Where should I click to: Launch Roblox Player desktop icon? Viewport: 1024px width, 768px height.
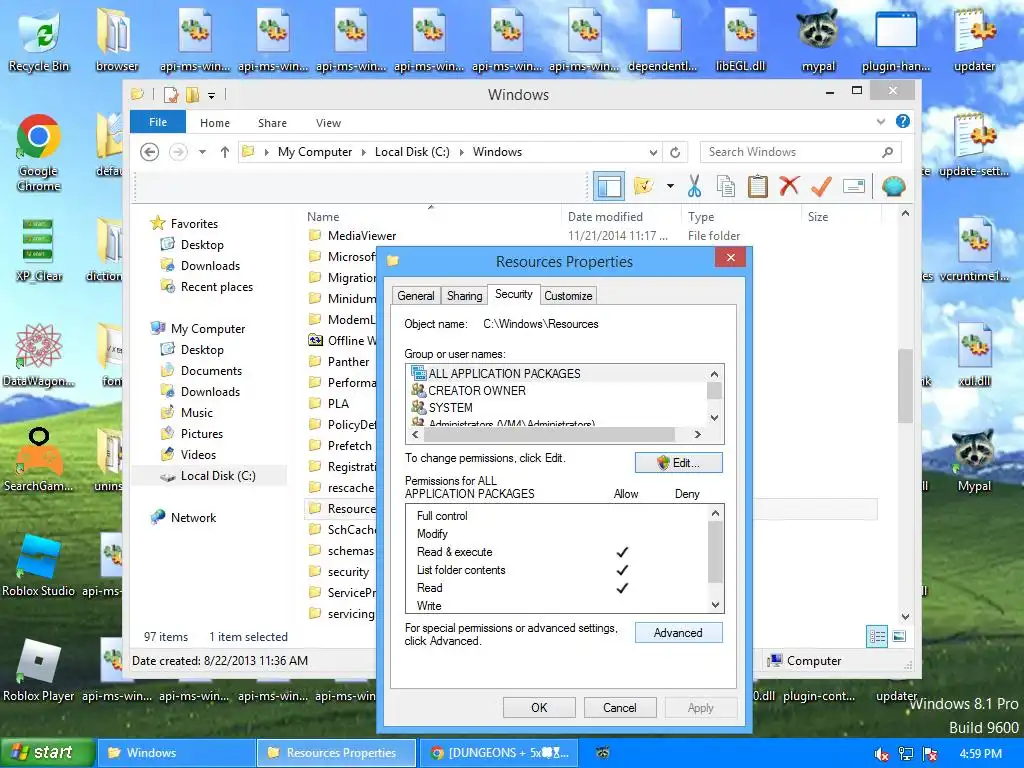tap(39, 670)
